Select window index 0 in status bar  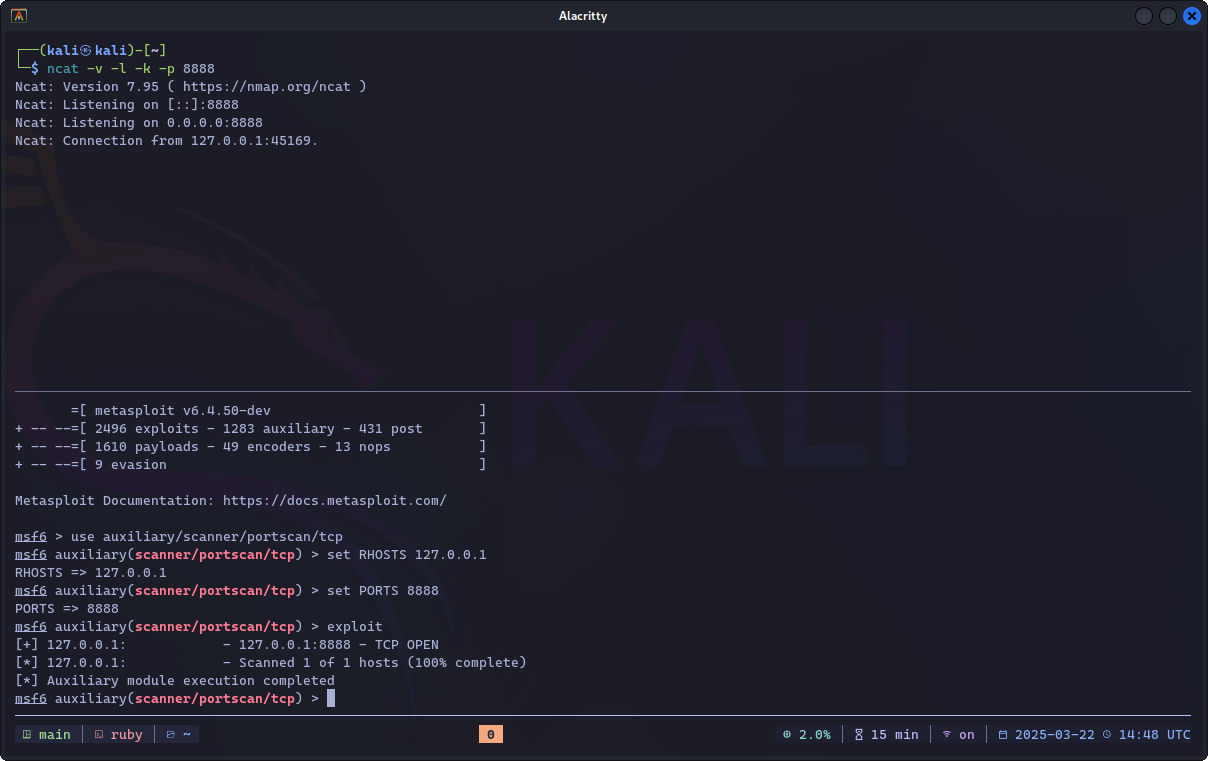pyautogui.click(x=491, y=734)
